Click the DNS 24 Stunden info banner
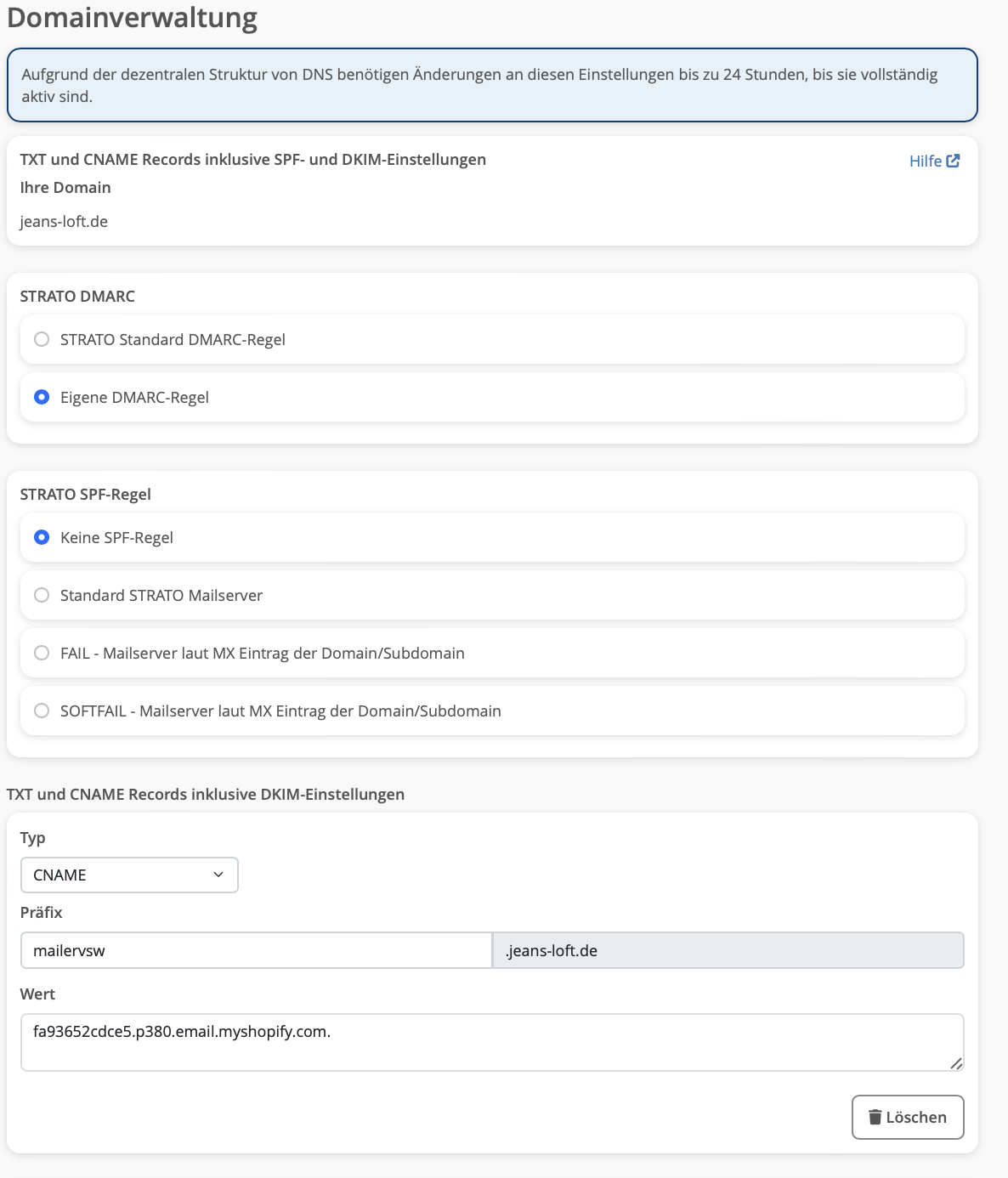 tap(492, 85)
